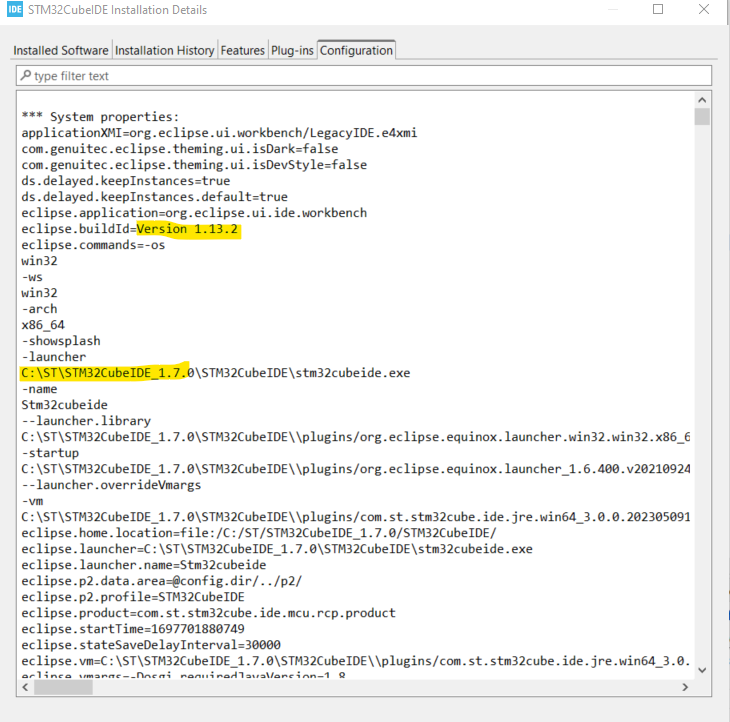Open the Features tab

(x=242, y=50)
